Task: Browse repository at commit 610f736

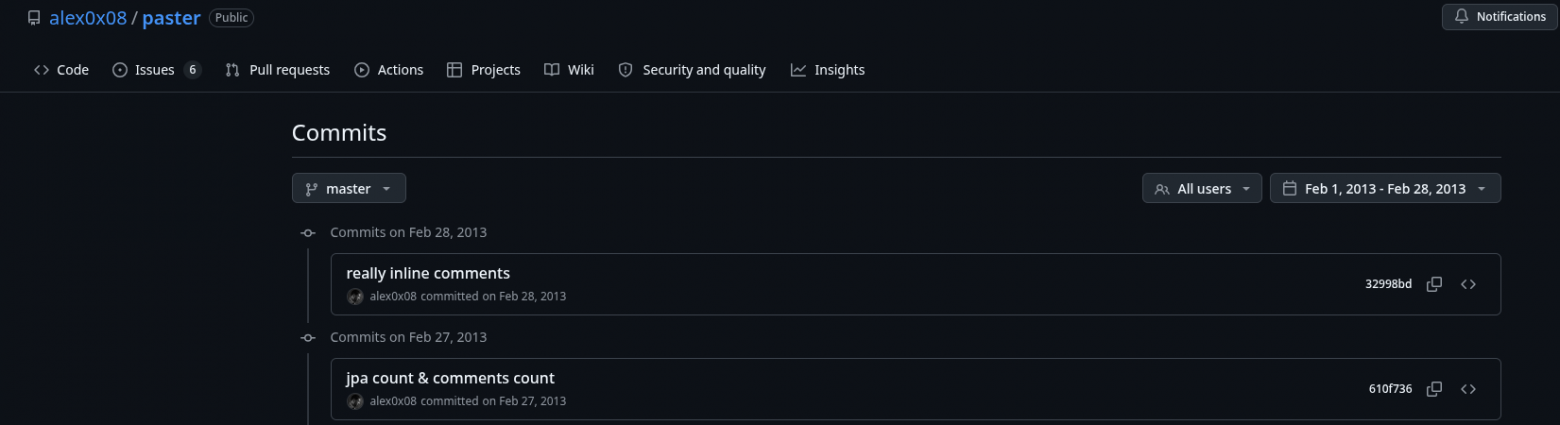Action: click(x=1468, y=389)
